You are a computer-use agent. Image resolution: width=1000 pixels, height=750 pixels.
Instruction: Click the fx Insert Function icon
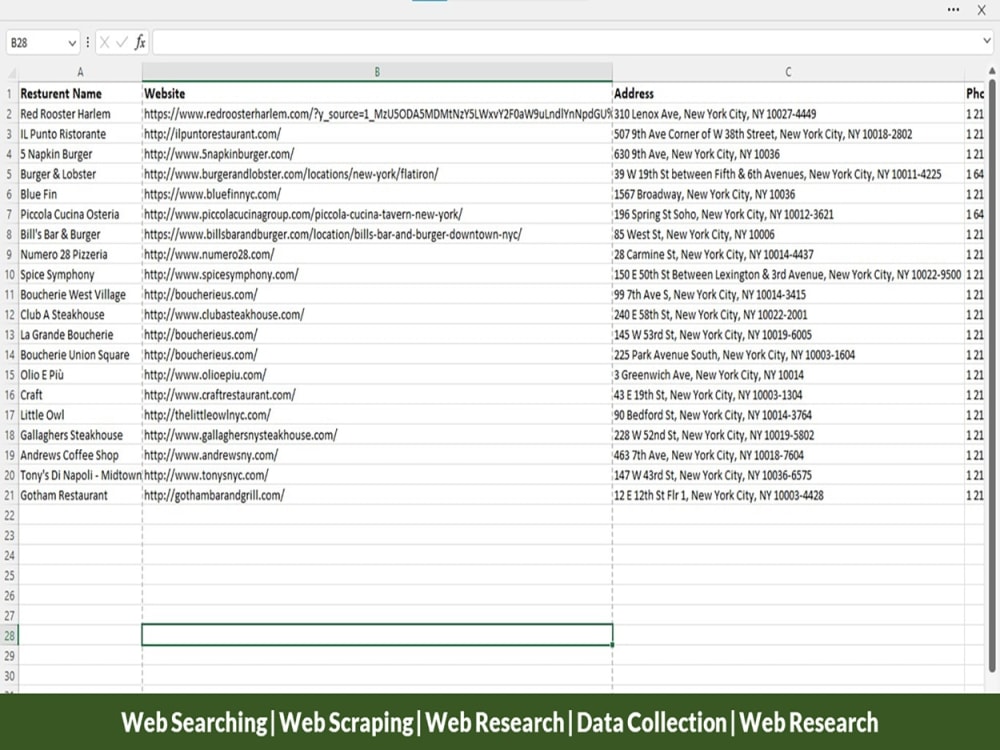[139, 42]
